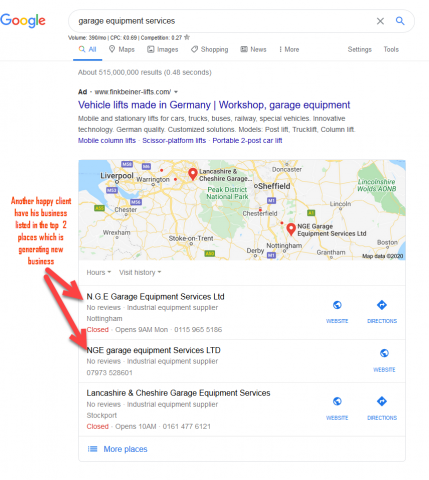Screen dimensions: 429x480
Task: Open website globe for NGE garage equipment LTD
Action: pos(384,353)
